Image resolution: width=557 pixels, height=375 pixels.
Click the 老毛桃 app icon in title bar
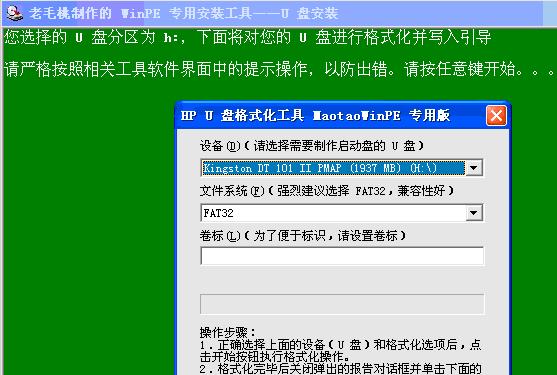click(14, 13)
